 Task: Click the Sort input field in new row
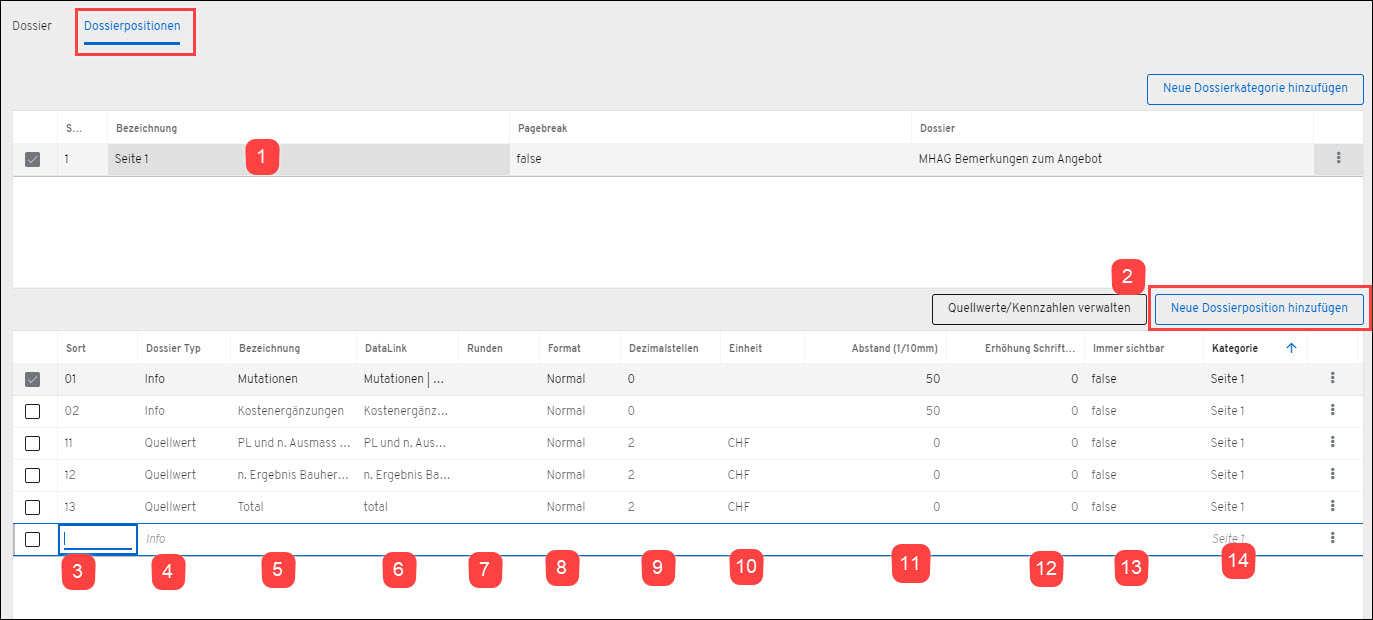[97, 539]
